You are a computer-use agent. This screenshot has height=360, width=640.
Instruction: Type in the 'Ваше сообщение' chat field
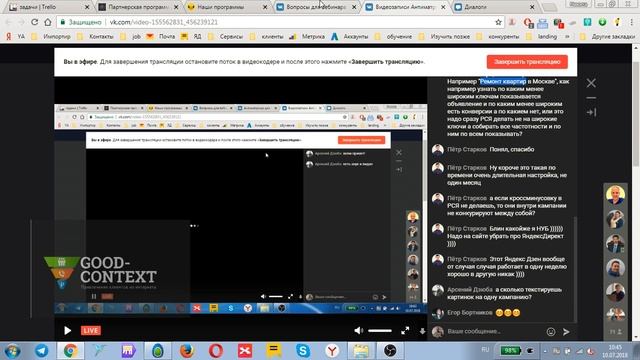point(494,331)
